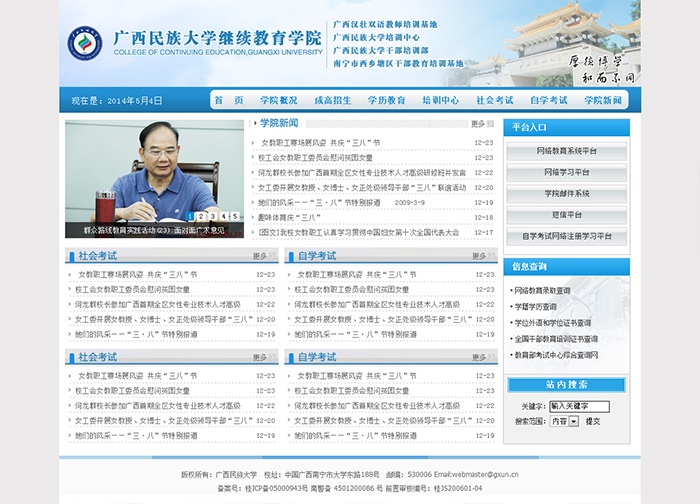Open 学院新闻 in the top navigation bar
Screen dimensions: 700x504
[603, 100]
